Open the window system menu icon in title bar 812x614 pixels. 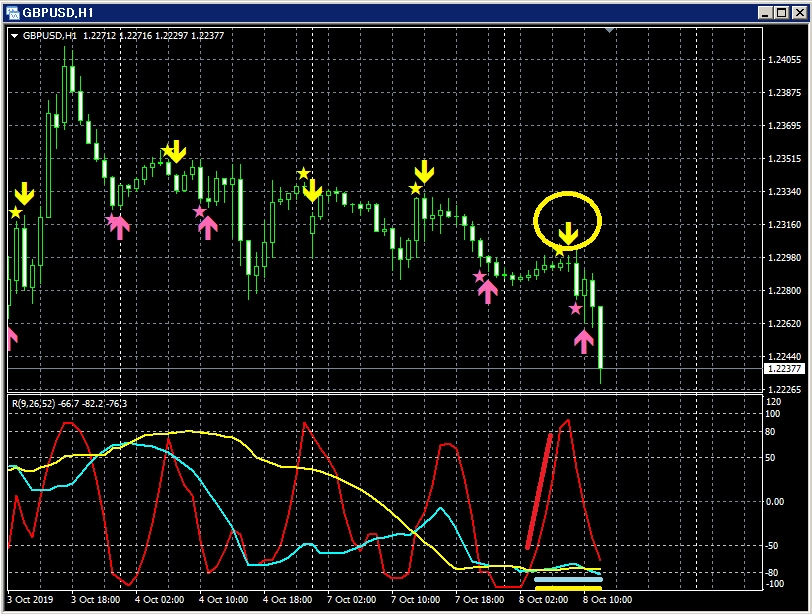[13, 11]
